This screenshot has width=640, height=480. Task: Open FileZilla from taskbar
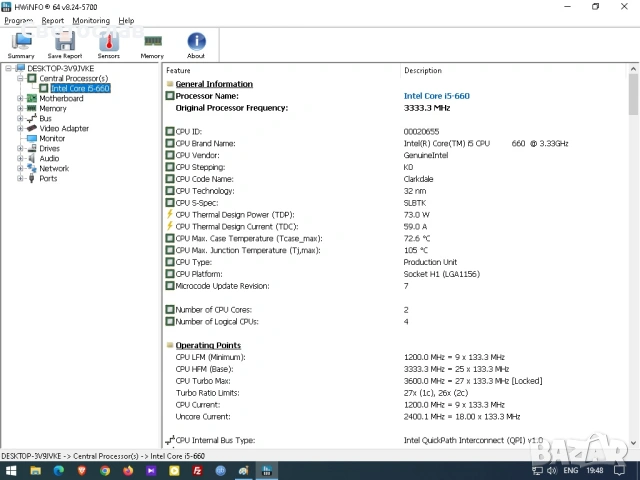click(198, 471)
